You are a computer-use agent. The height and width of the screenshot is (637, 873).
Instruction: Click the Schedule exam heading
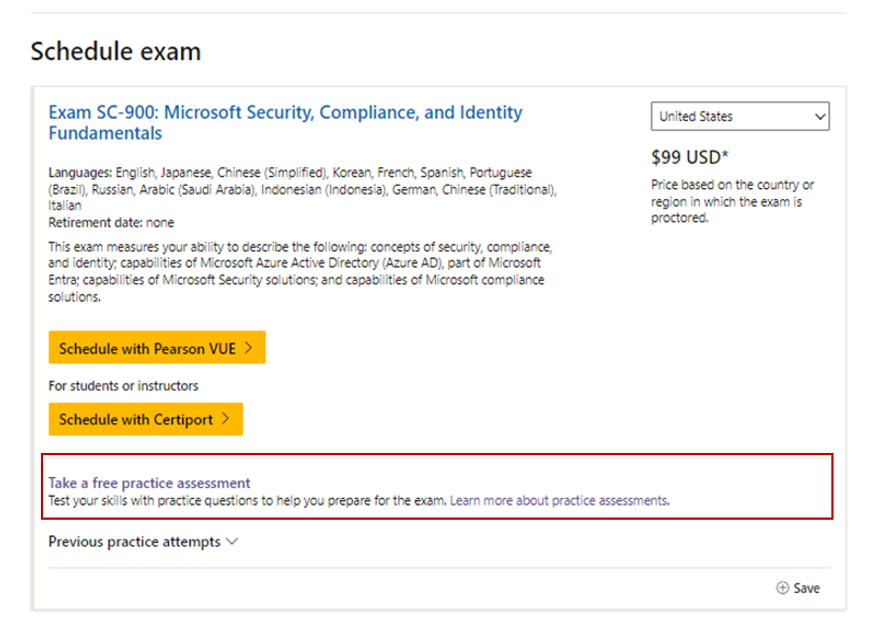click(116, 51)
